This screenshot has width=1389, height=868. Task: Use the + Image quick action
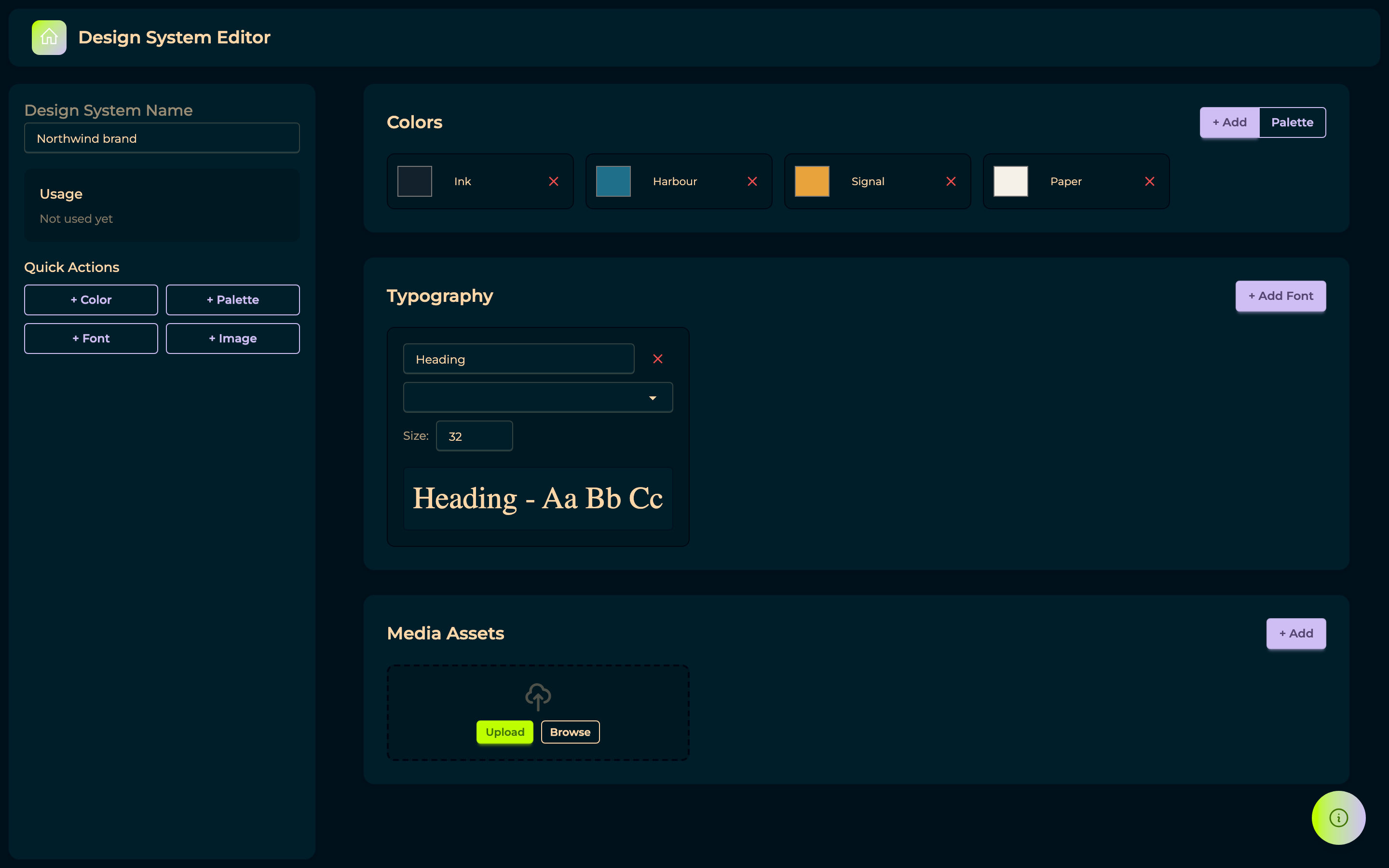tap(232, 338)
